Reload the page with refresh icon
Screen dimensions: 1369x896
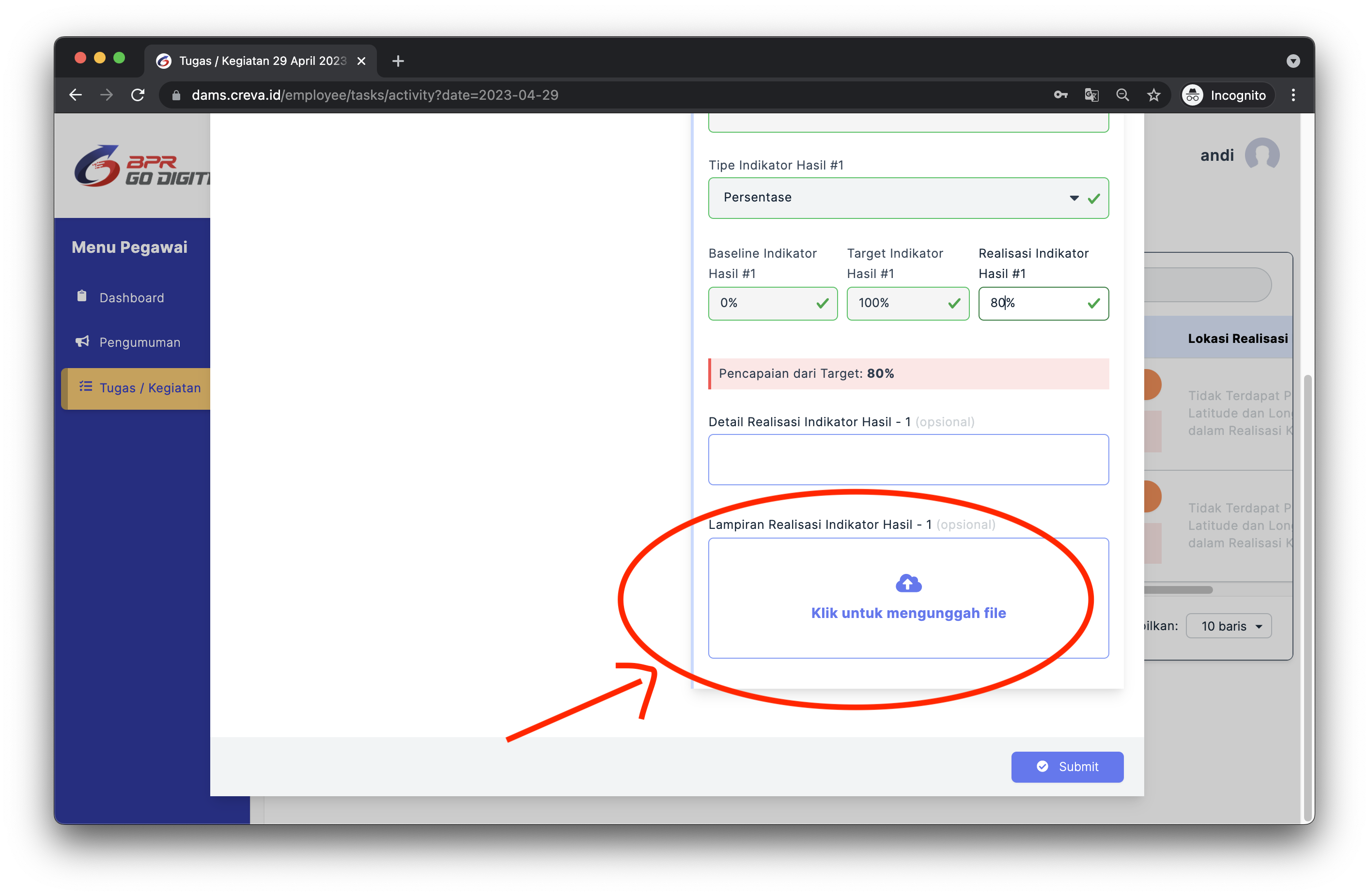pos(138,95)
